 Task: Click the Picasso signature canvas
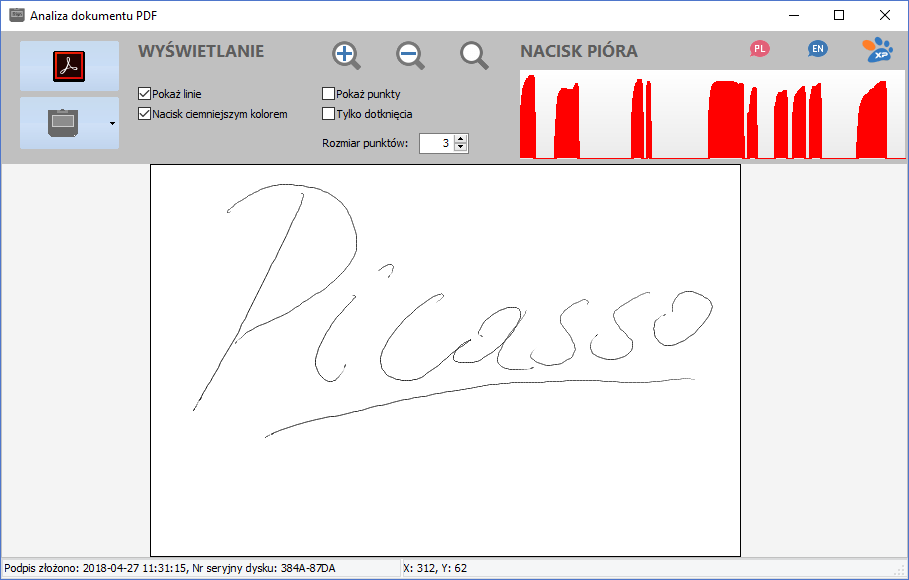click(x=445, y=360)
